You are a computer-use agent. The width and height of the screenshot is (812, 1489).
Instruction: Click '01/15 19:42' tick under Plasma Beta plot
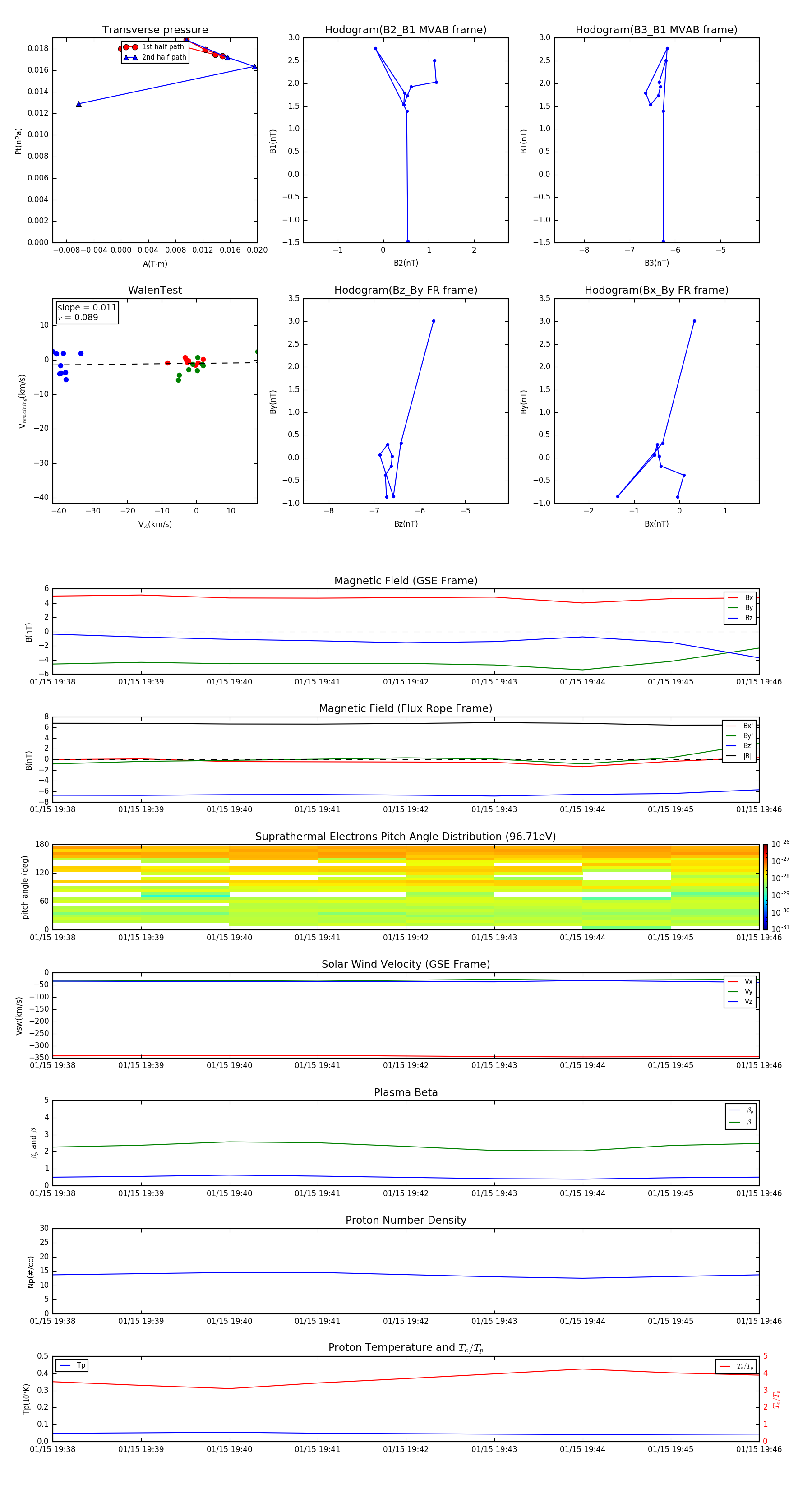[x=406, y=1193]
